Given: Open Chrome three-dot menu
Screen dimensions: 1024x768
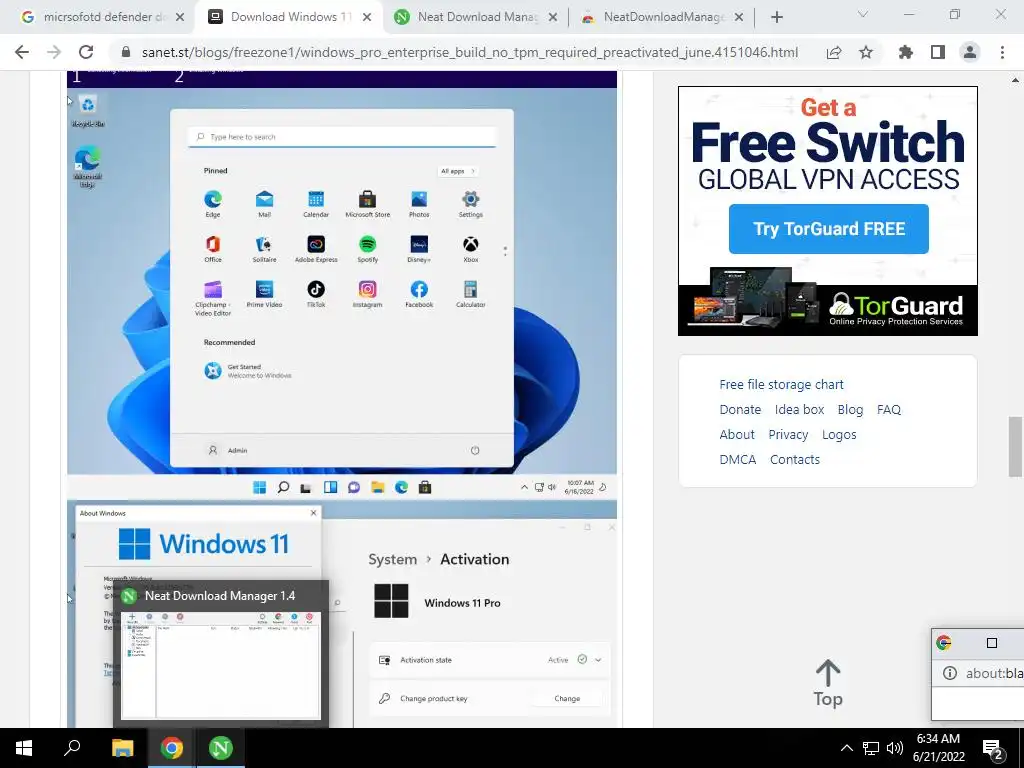Looking at the screenshot, I should tap(1002, 52).
